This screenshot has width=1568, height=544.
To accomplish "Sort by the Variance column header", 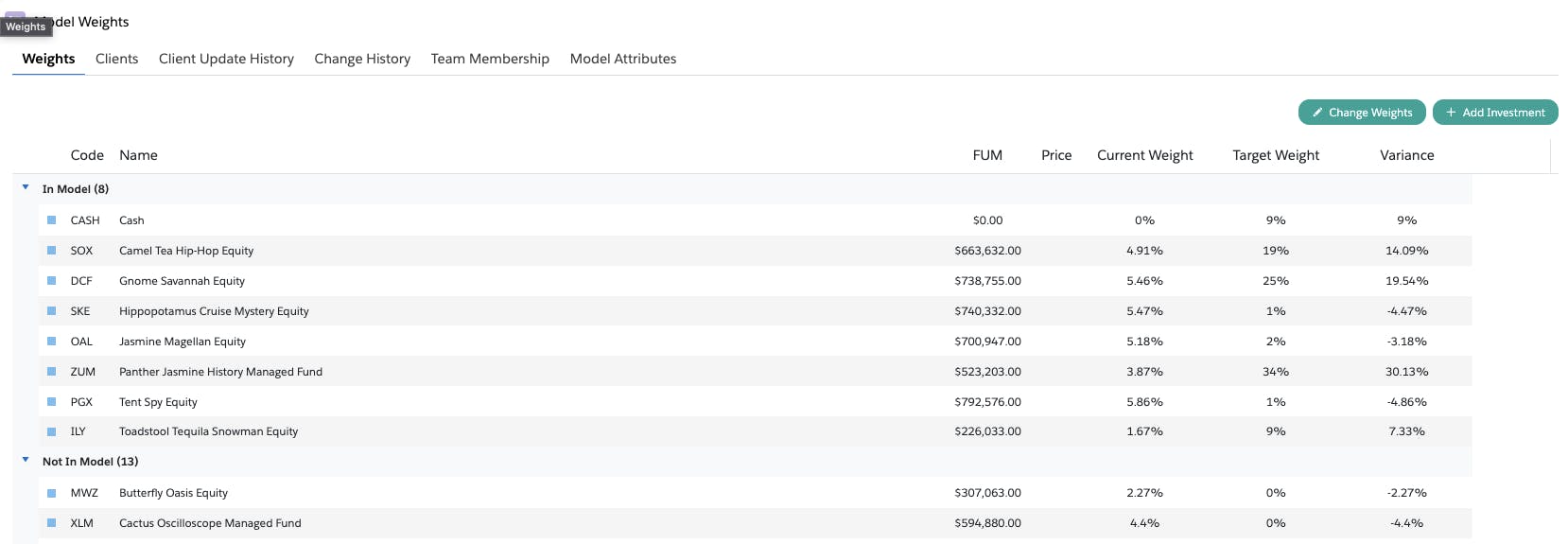I will click(1407, 155).
